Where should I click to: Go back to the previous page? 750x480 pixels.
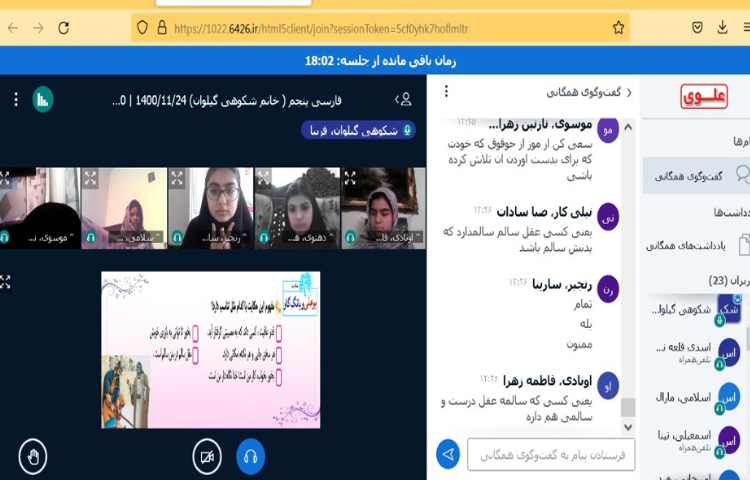pyautogui.click(x=13, y=28)
